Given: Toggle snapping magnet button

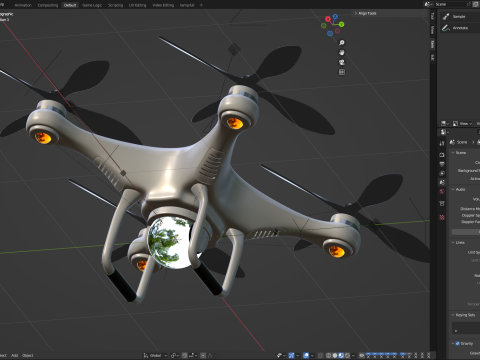Looking at the screenshot, I should click(x=184, y=355).
